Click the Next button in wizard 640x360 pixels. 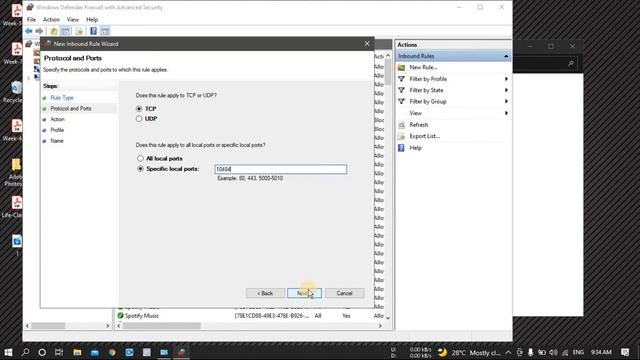304,293
